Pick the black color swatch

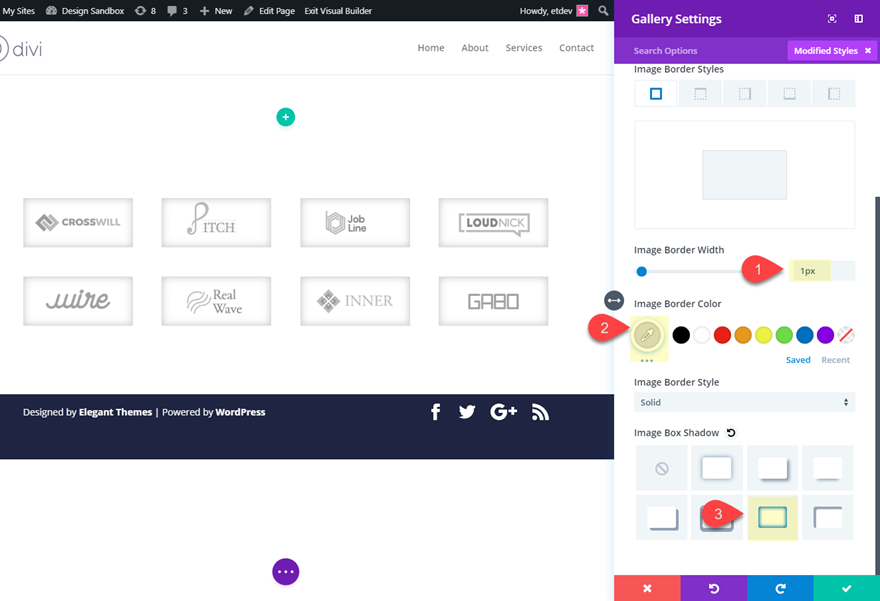681,335
